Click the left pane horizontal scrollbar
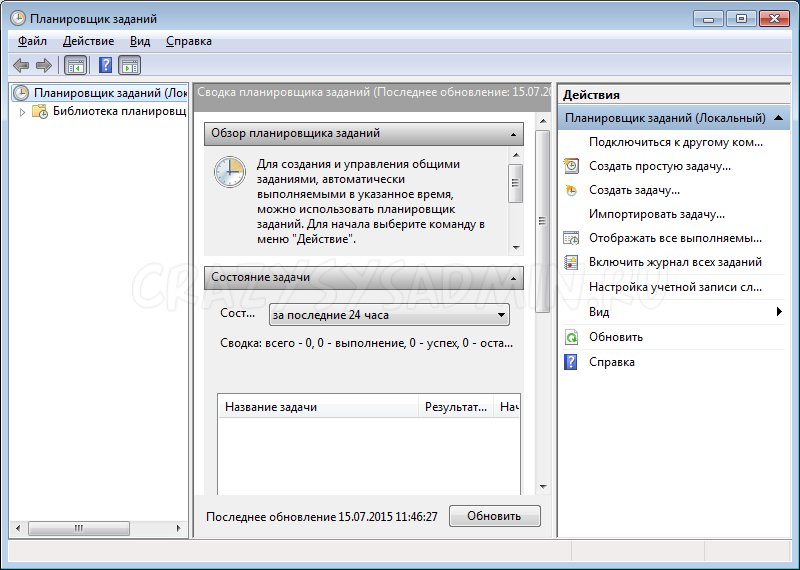The image size is (800, 570). tap(95, 526)
